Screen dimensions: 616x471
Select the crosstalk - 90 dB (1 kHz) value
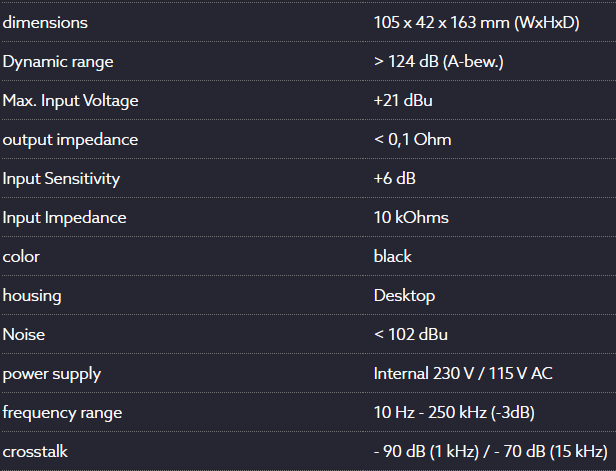tap(426, 452)
